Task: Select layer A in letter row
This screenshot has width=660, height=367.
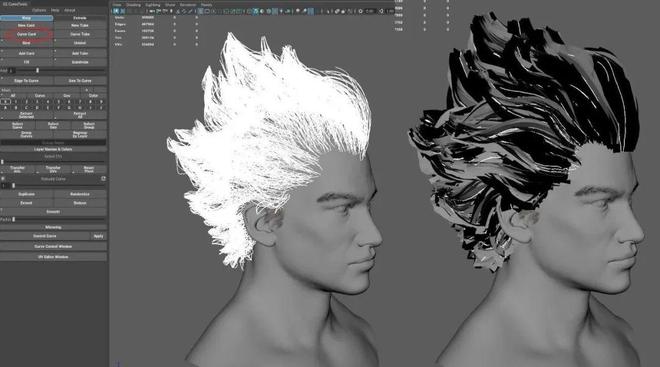Action: [5, 108]
